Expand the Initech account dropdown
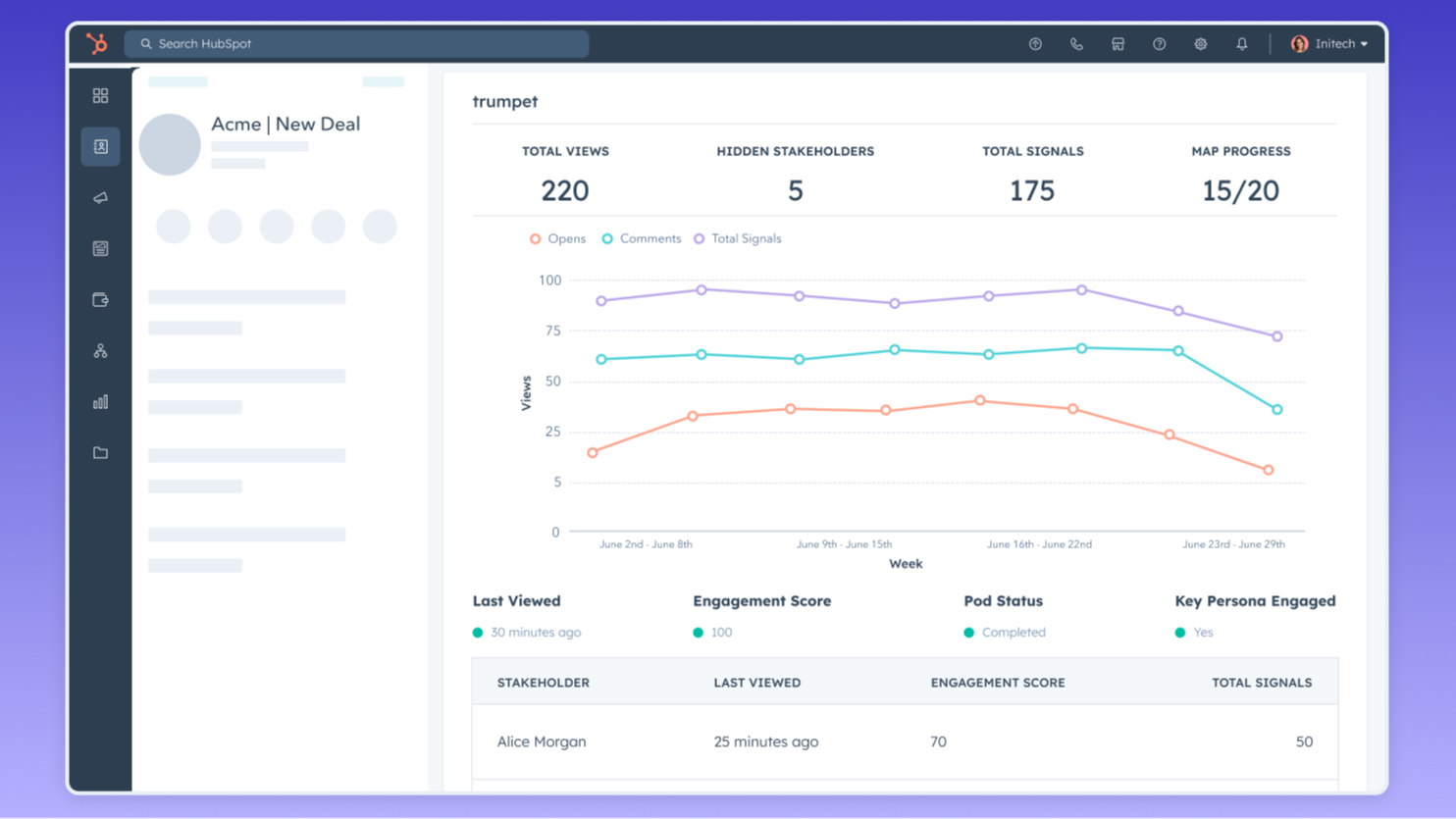The width and height of the screenshot is (1456, 819). coord(1329,44)
